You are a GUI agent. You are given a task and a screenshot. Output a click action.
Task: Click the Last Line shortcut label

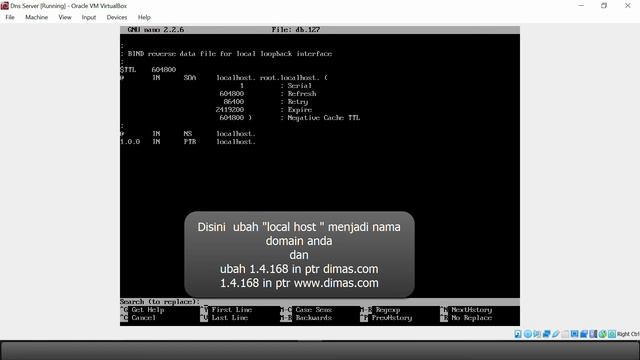(x=229, y=318)
